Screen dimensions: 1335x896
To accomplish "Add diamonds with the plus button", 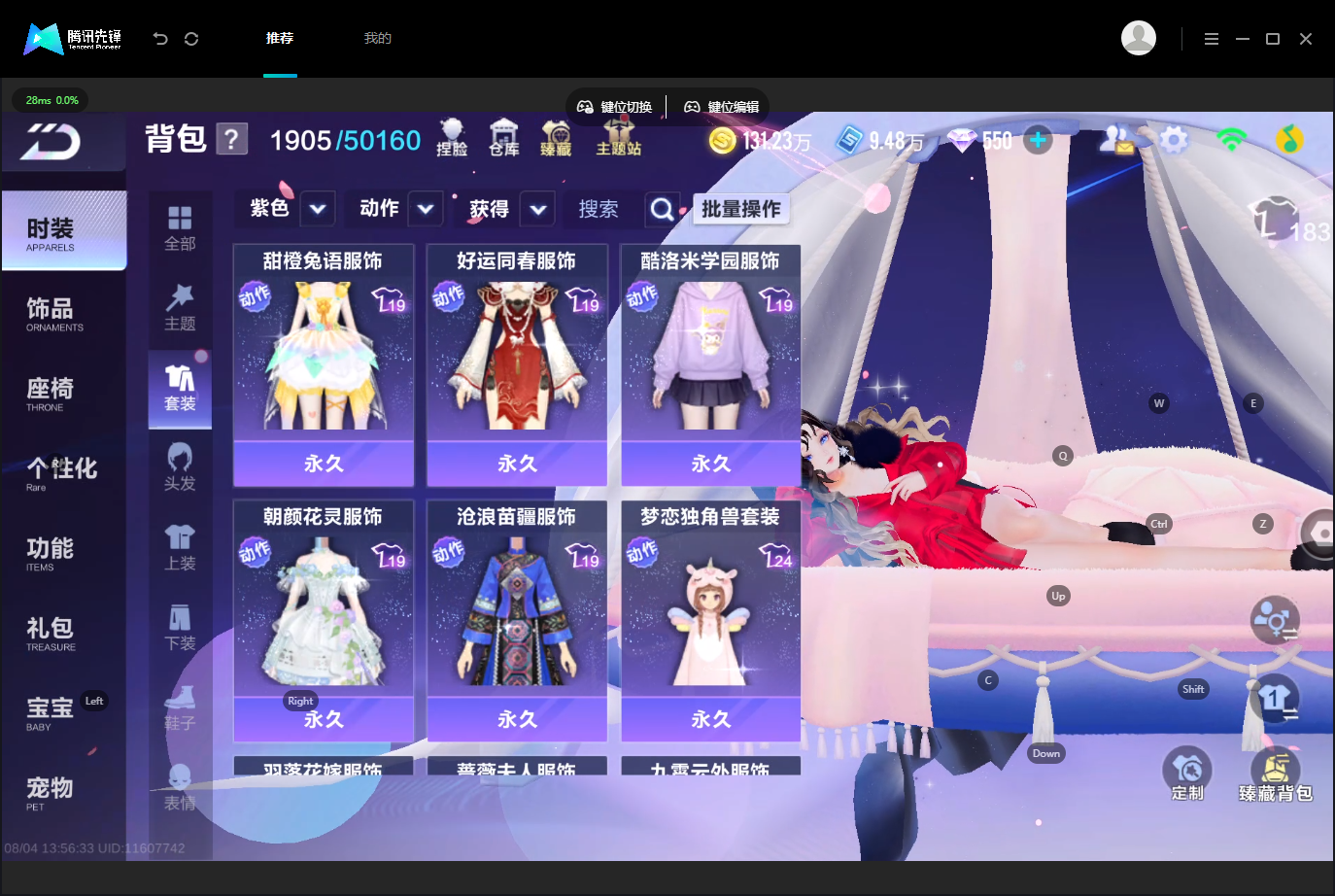I will (x=1038, y=141).
